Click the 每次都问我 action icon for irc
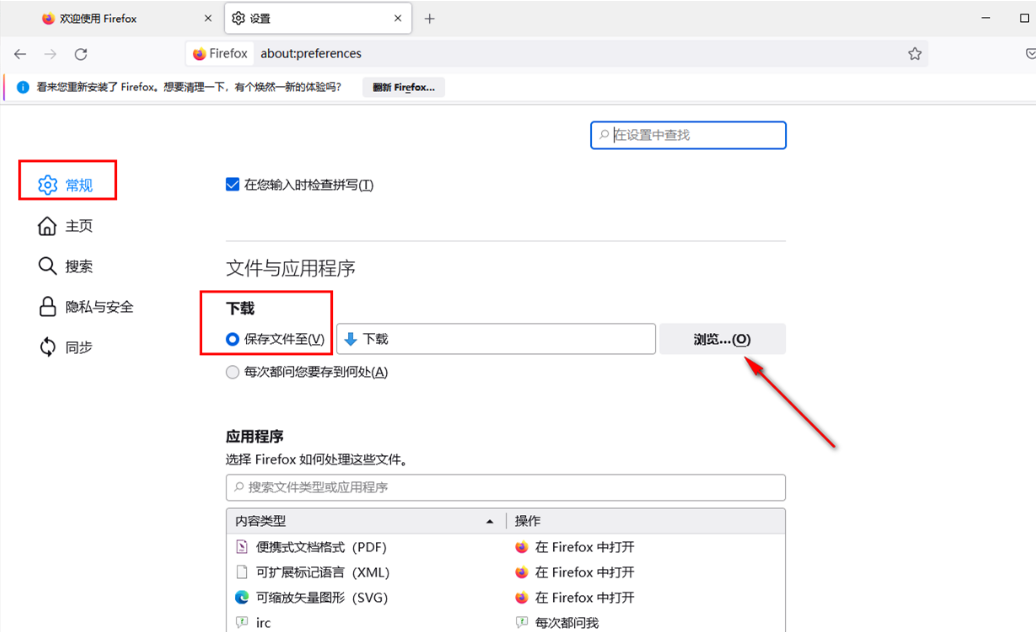 point(522,622)
